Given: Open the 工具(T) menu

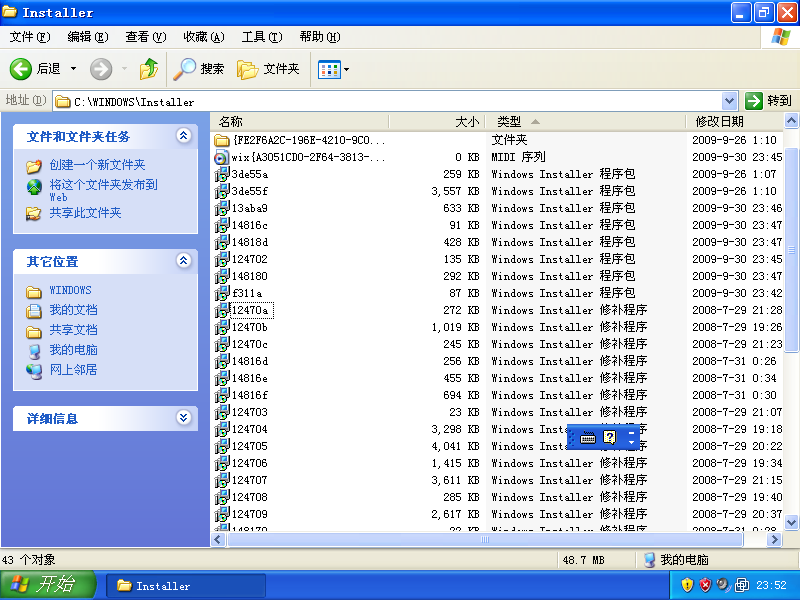Looking at the screenshot, I should tap(262, 37).
